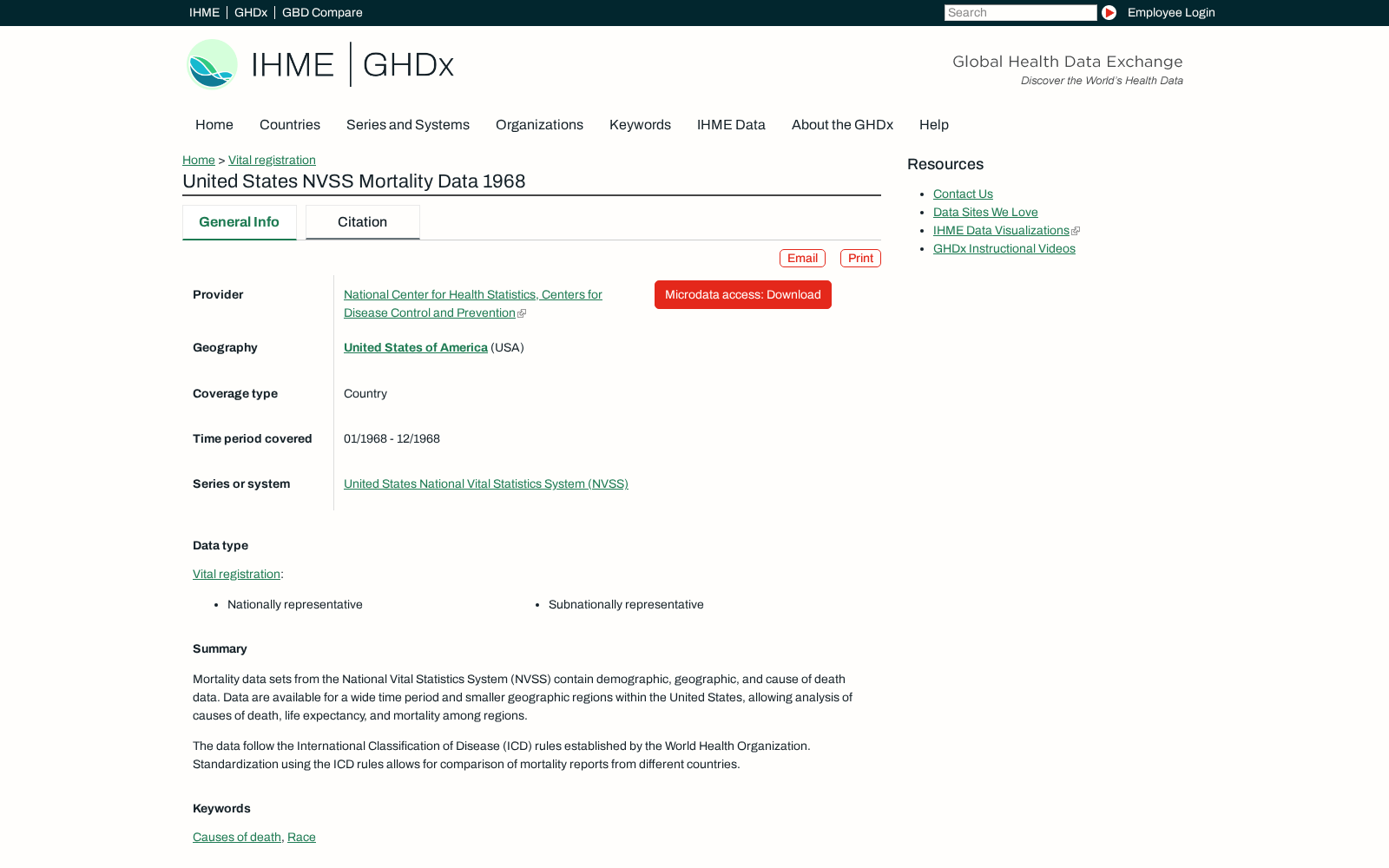Image resolution: width=1389 pixels, height=868 pixels.
Task: Open IHME Data Visualizations link
Action: [1001, 230]
